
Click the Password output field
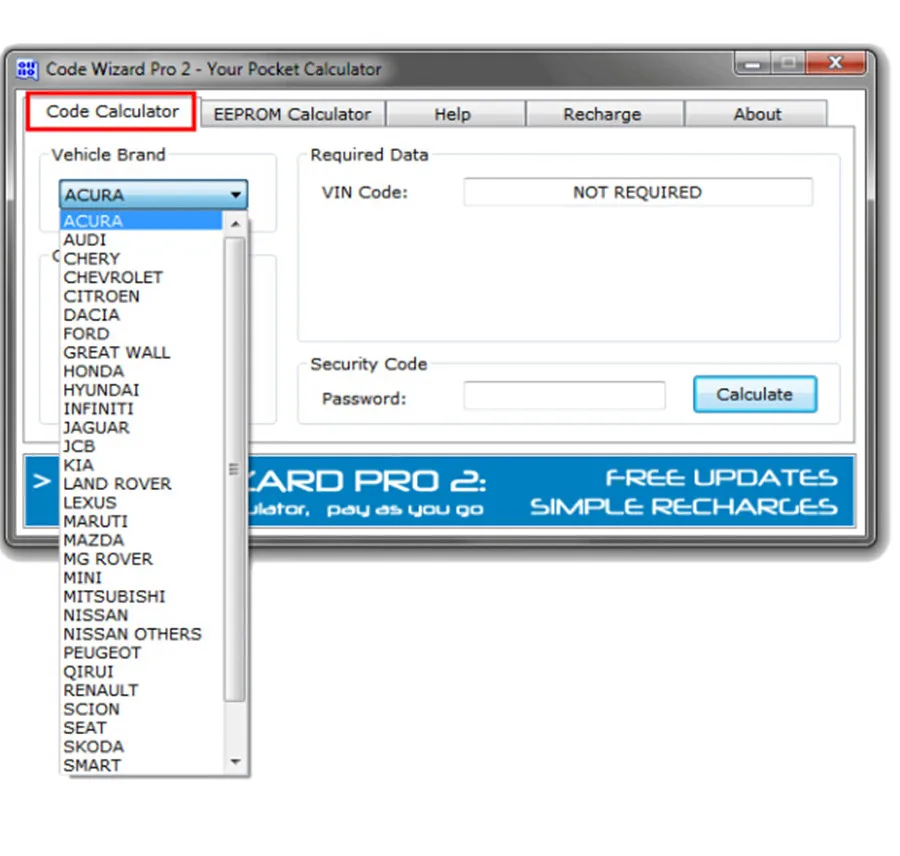(564, 396)
